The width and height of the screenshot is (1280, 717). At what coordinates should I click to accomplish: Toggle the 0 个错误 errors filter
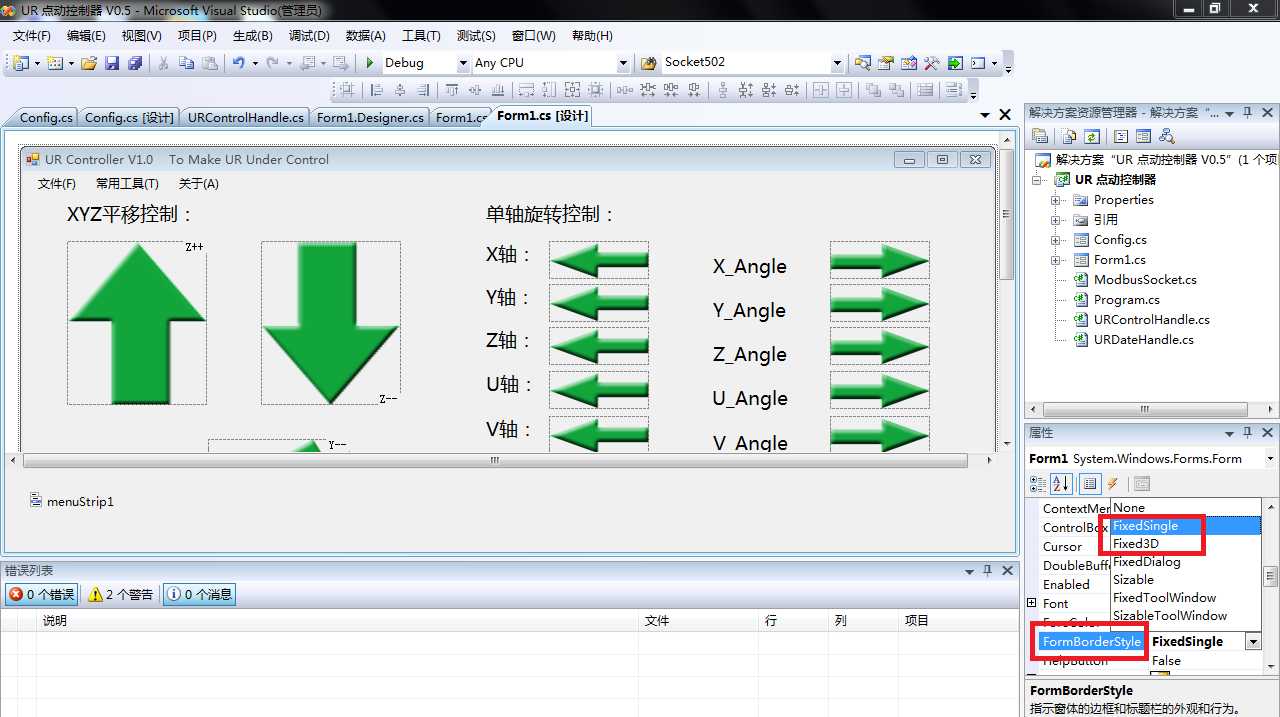tap(41, 594)
